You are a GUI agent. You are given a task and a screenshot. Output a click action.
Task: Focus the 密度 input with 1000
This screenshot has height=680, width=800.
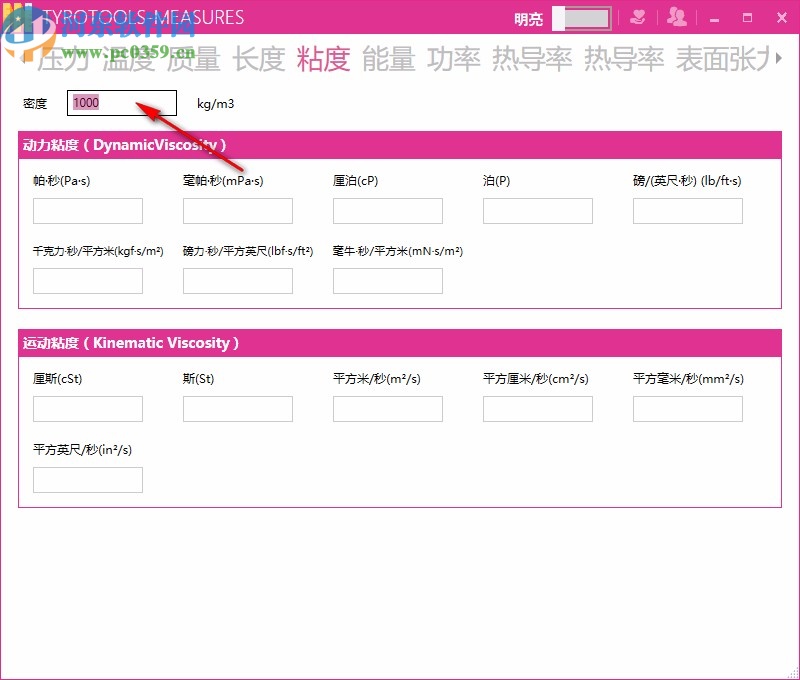click(122, 103)
